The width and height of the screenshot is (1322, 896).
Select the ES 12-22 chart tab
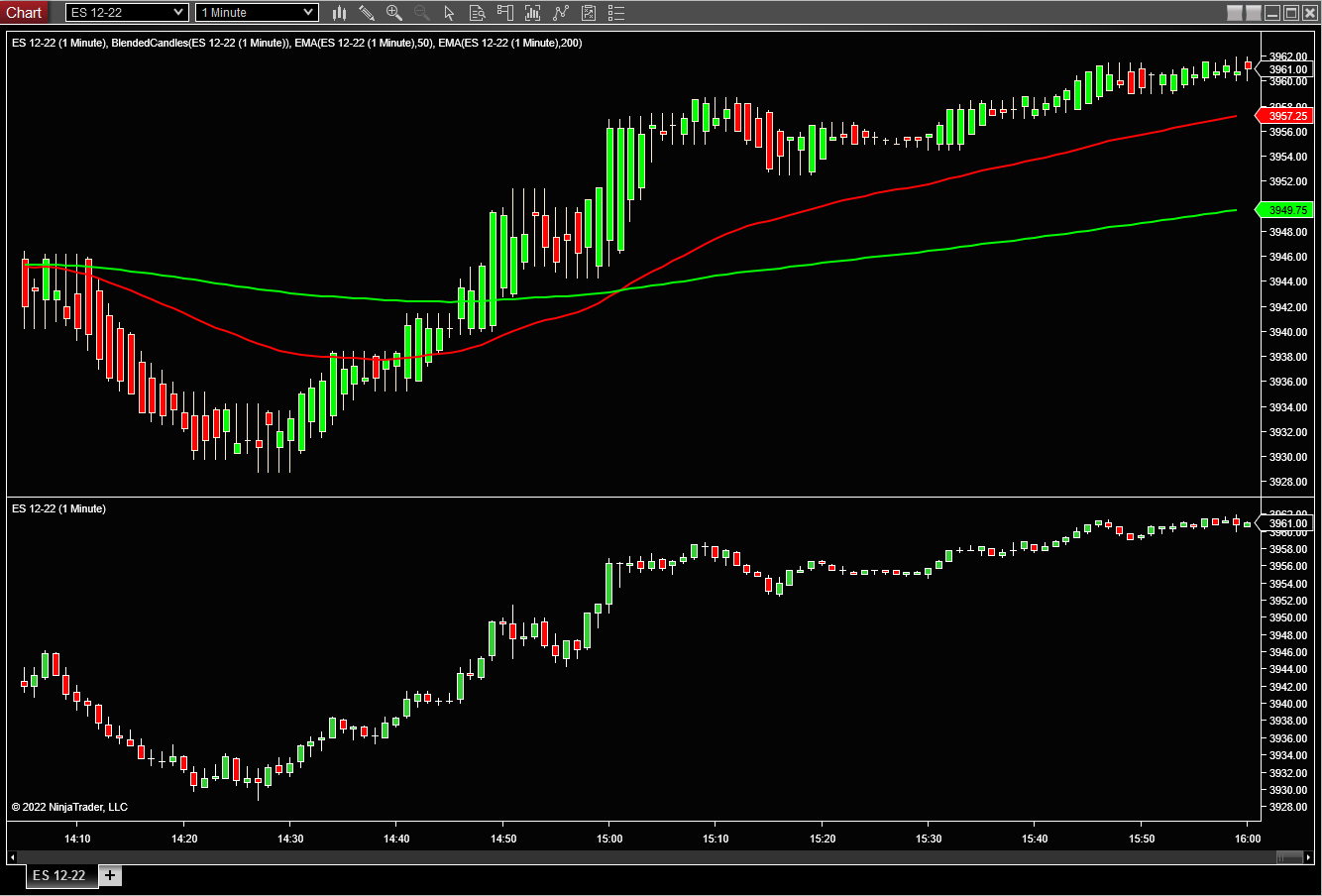point(60,876)
